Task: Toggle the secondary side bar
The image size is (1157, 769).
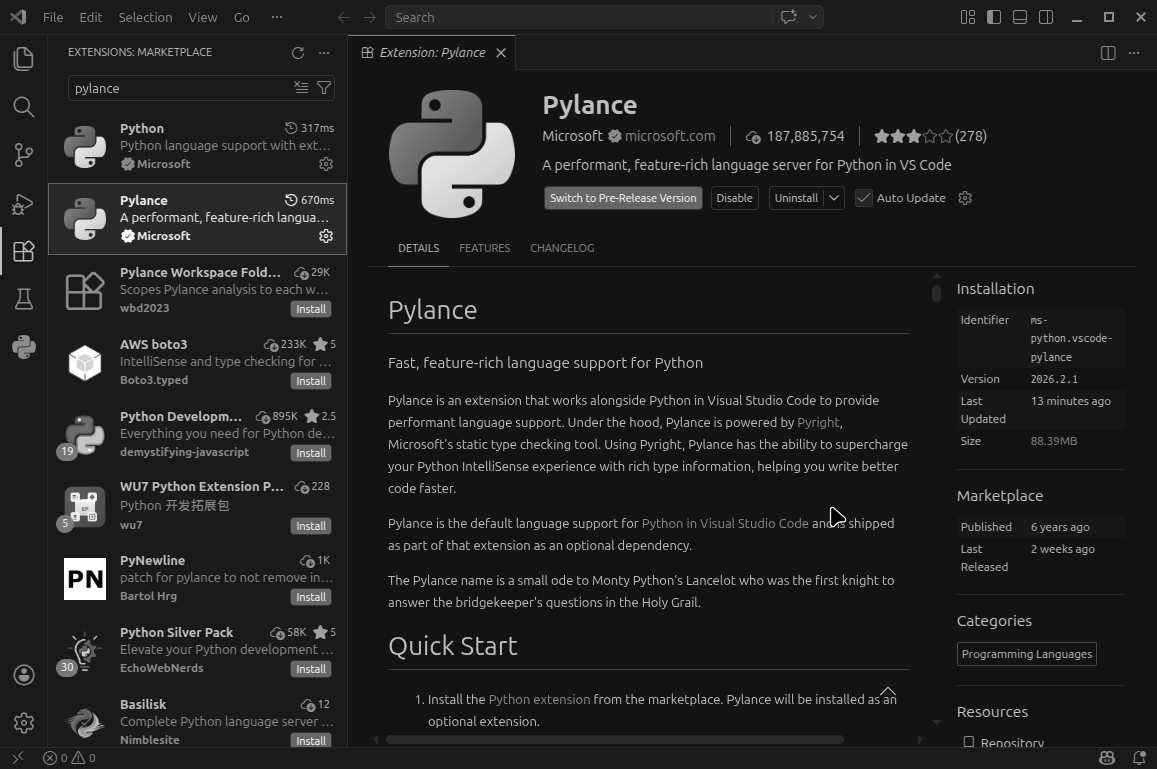Action: pos(1046,17)
